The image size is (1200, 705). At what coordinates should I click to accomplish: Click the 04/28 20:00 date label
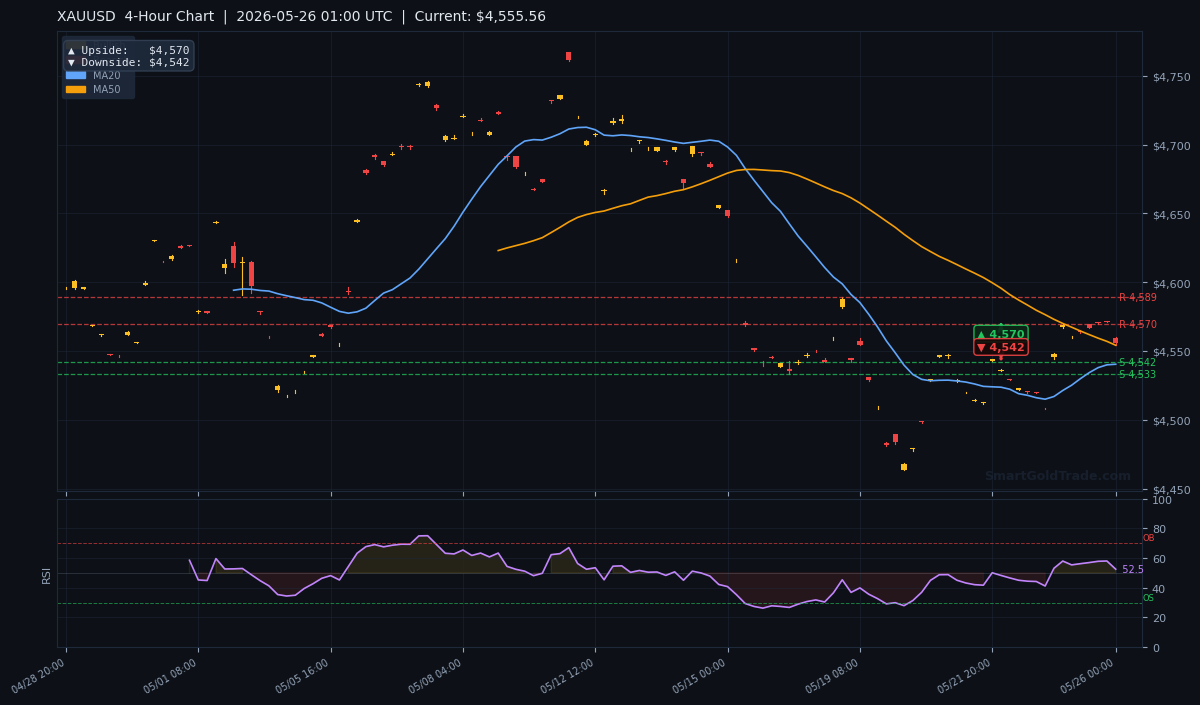pos(39,677)
